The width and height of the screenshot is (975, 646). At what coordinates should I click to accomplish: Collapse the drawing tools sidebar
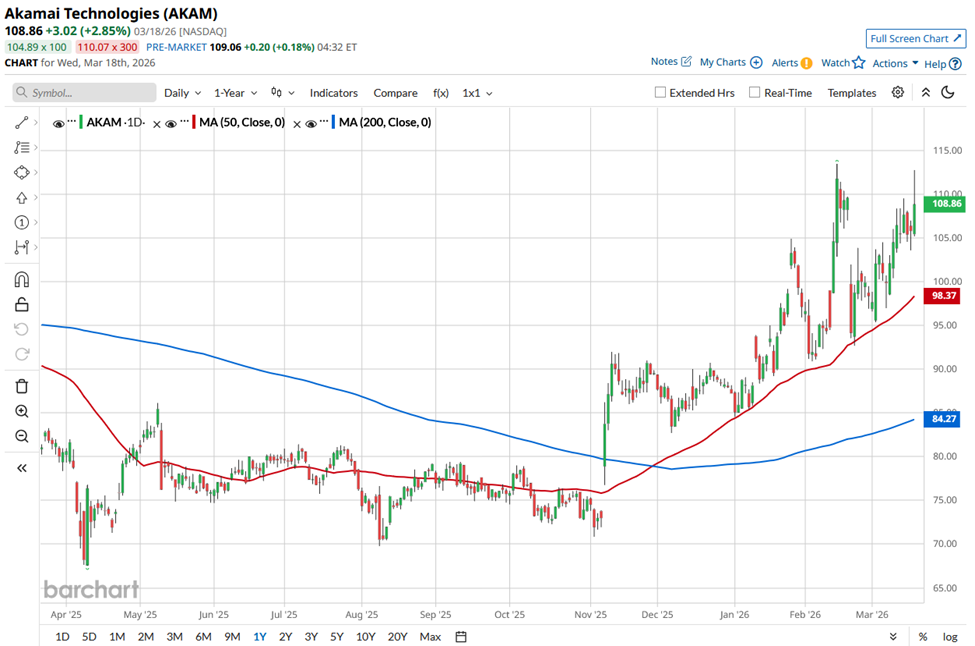21,468
